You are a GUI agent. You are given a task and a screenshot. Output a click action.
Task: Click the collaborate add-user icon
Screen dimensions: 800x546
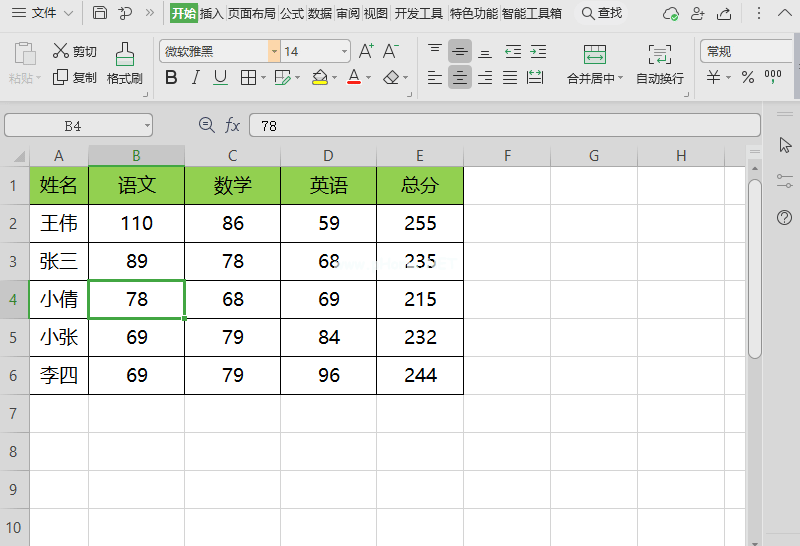tap(697, 13)
